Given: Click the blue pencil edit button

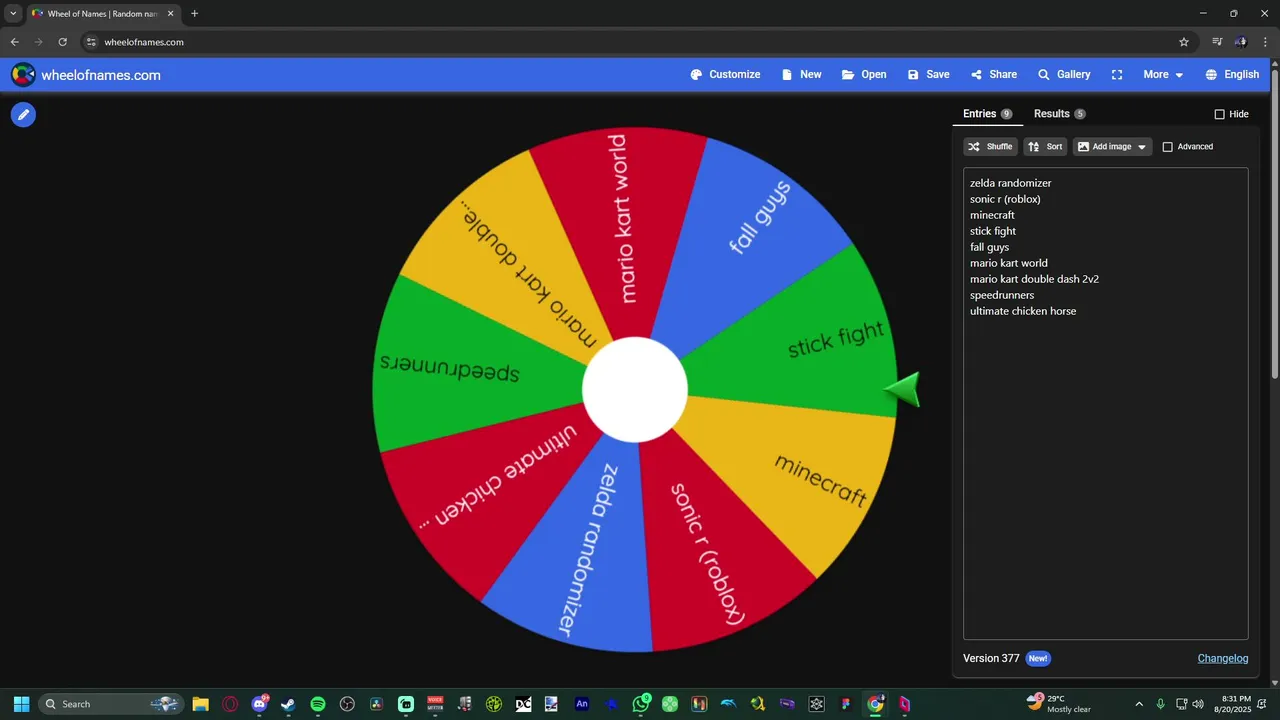Looking at the screenshot, I should point(23,114).
